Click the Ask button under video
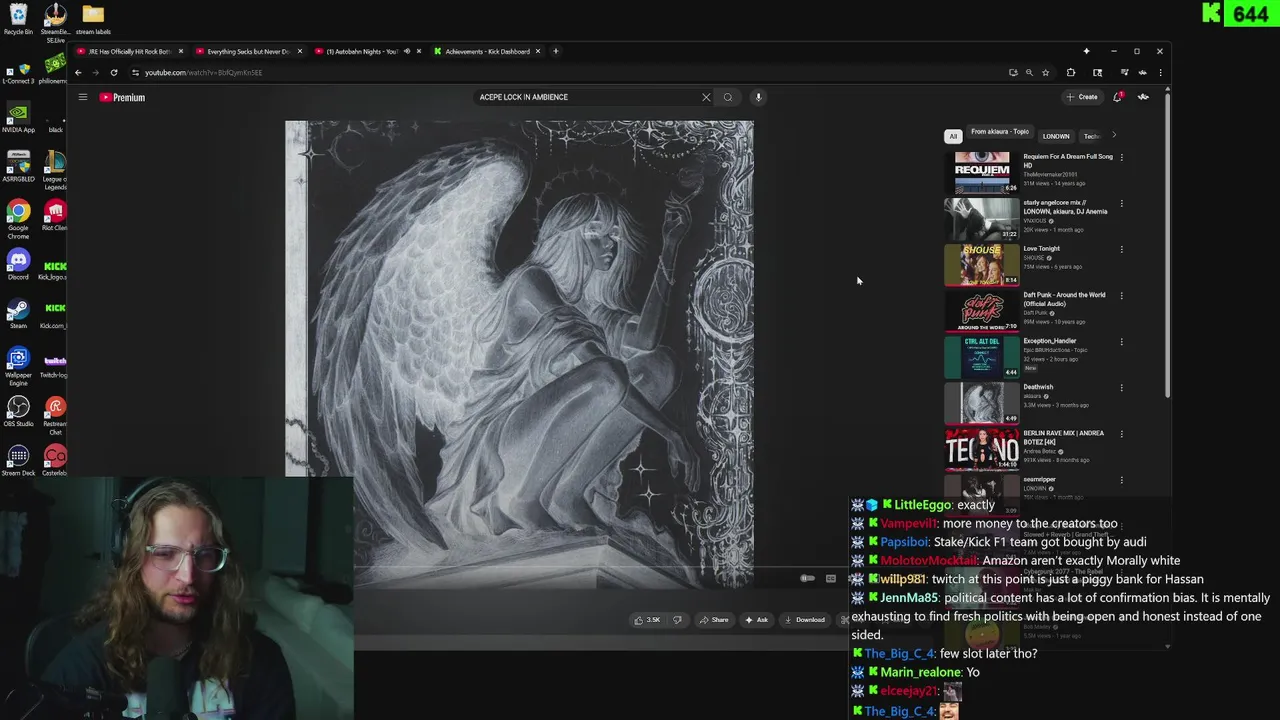1280x720 pixels. (x=757, y=620)
